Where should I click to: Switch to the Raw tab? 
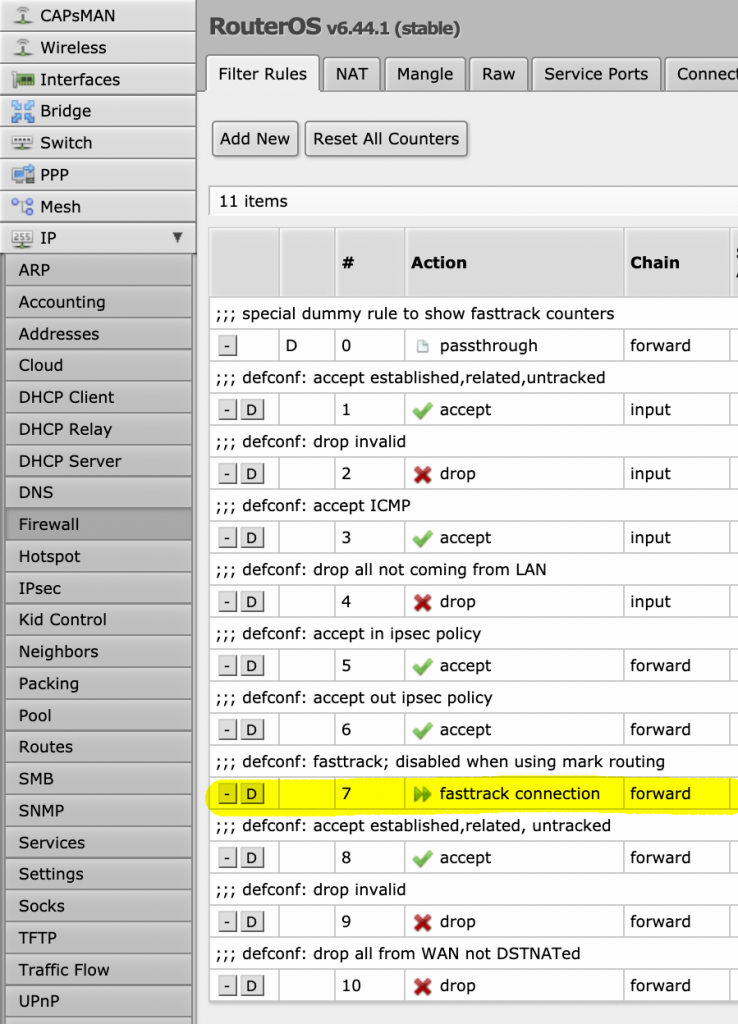click(x=499, y=74)
